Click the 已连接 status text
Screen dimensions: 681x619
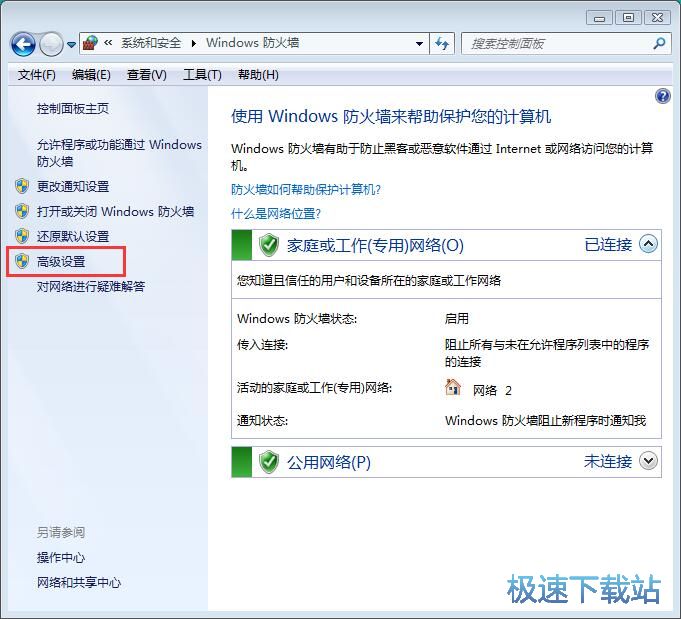coord(608,245)
